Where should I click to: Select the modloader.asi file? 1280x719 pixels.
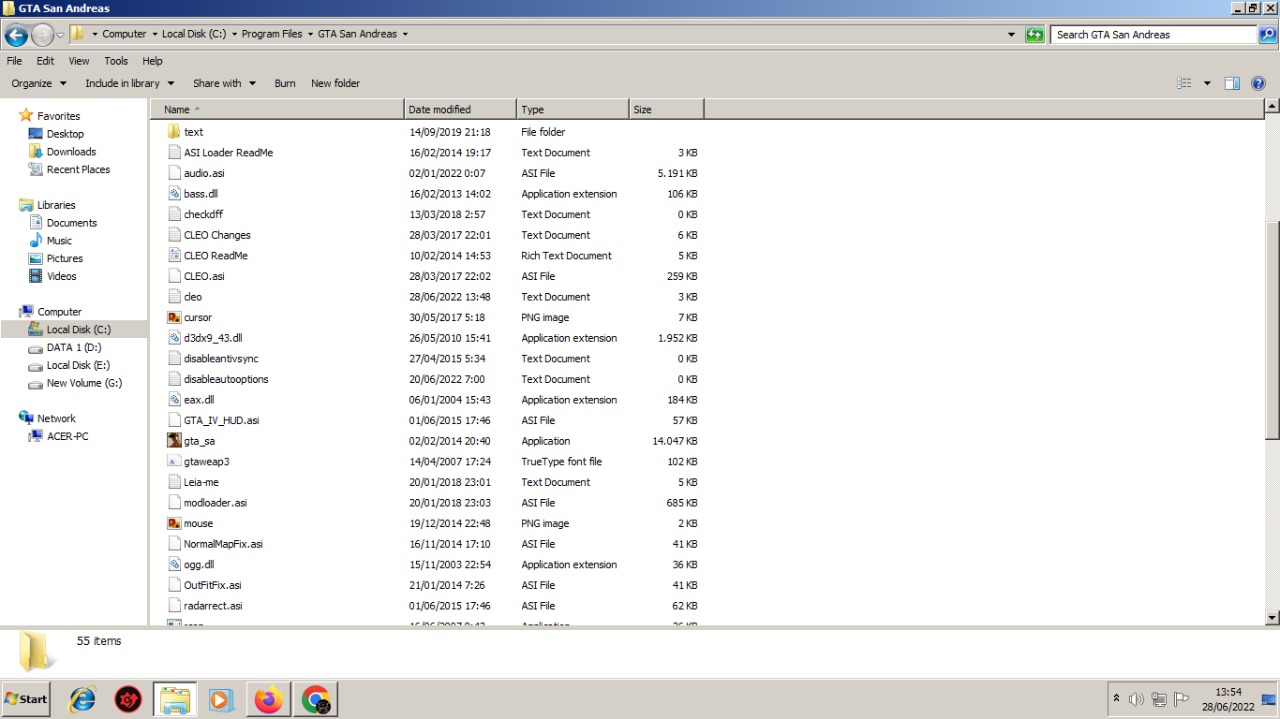(x=215, y=503)
